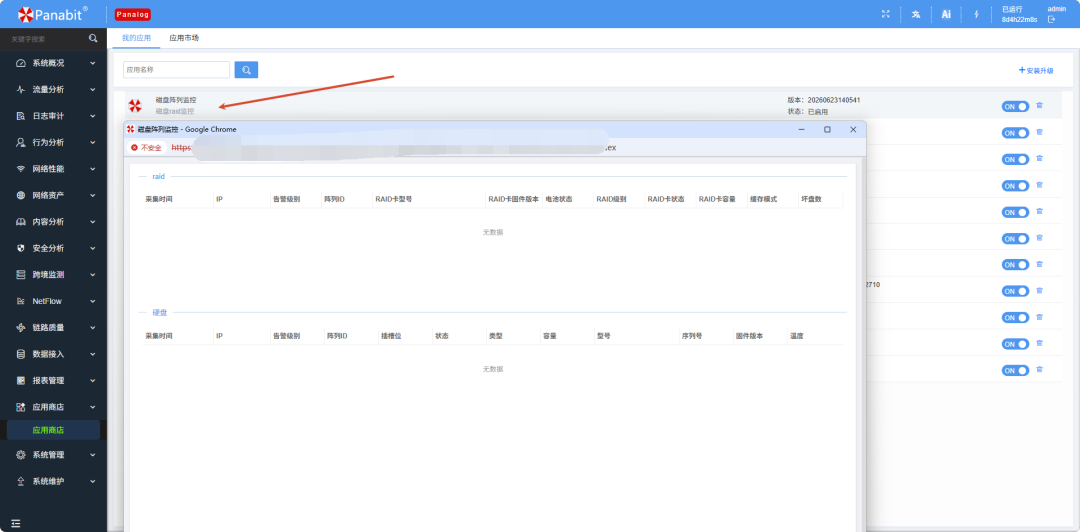Click 安装升级 link
This screenshot has height=532, width=1080.
click(1036, 70)
